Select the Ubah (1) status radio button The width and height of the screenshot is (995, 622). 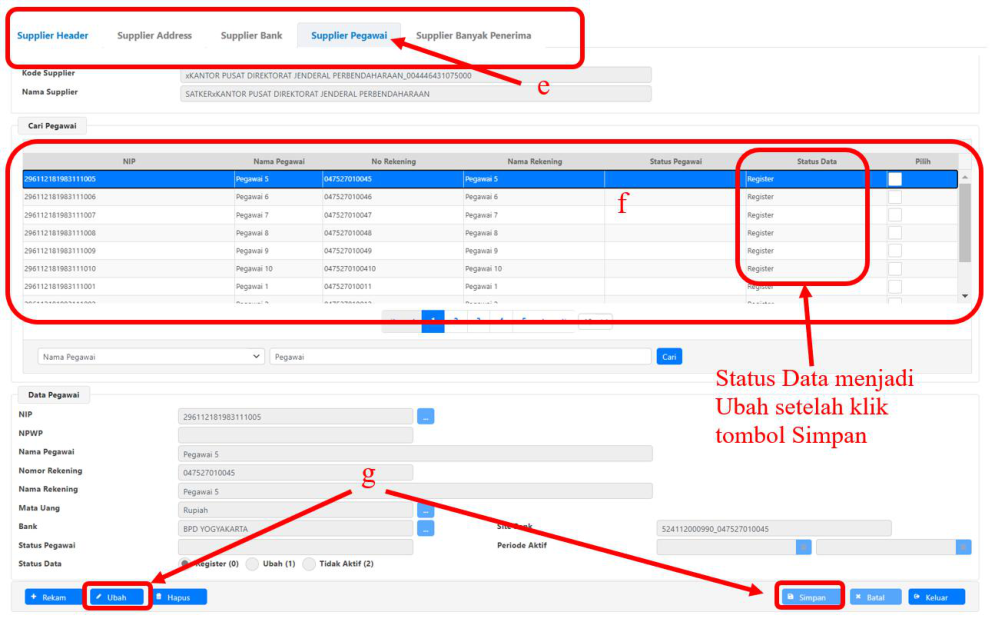click(x=253, y=564)
